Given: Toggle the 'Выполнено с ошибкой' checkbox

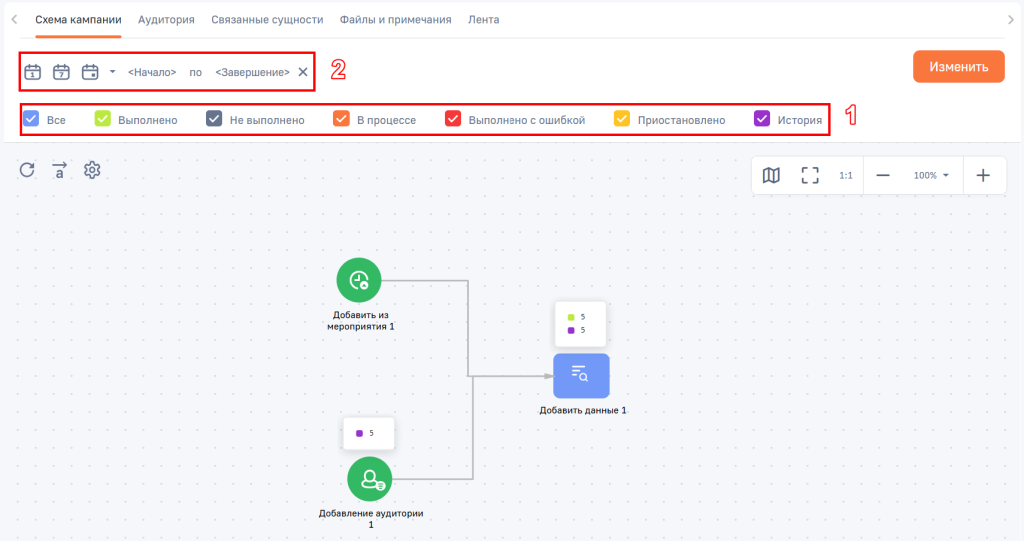Looking at the screenshot, I should pos(453,118).
